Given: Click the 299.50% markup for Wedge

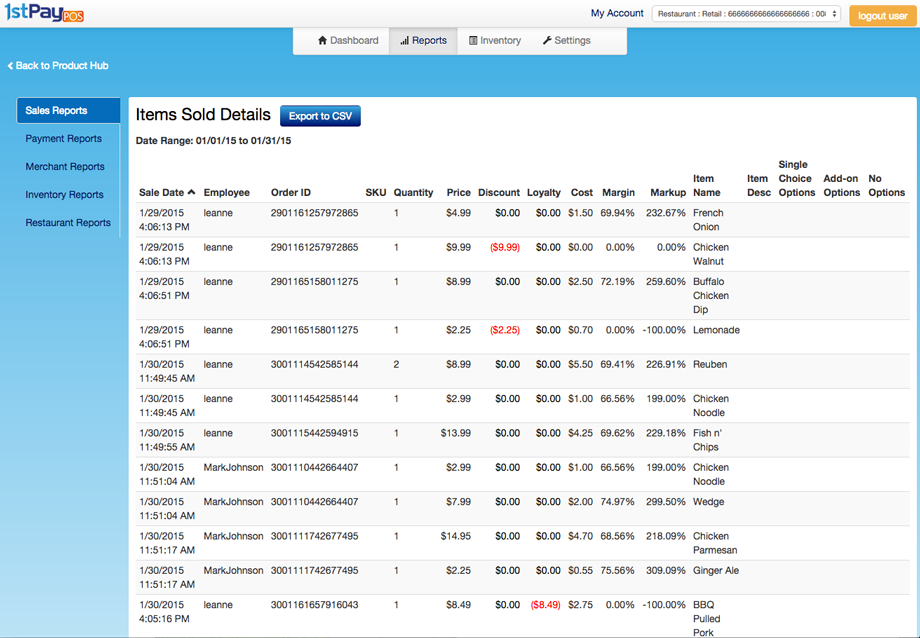Looking at the screenshot, I should 666,502.
